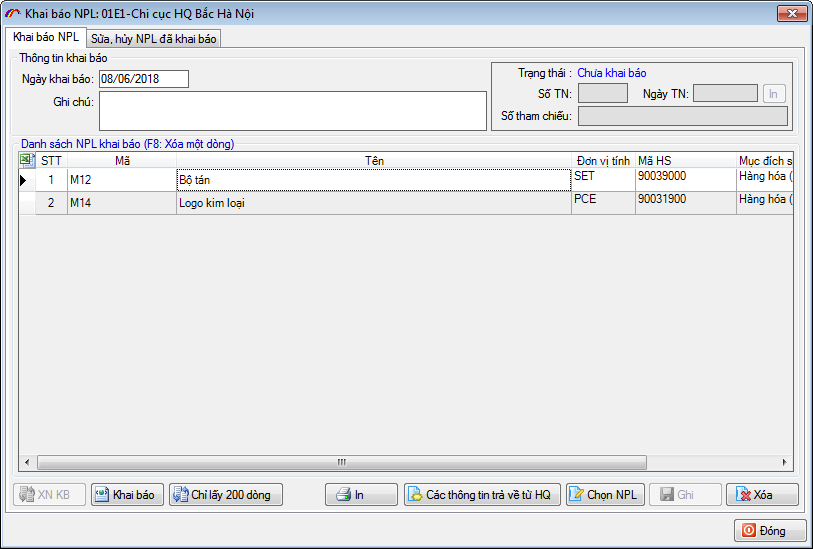This screenshot has width=813, height=549.
Task: Switch to Sửa, hủy NPL đã khai báo tab
Action: click(154, 39)
